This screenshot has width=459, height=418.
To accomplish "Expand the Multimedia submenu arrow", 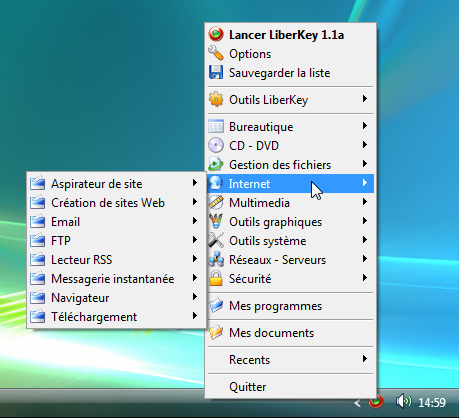I will pos(365,202).
